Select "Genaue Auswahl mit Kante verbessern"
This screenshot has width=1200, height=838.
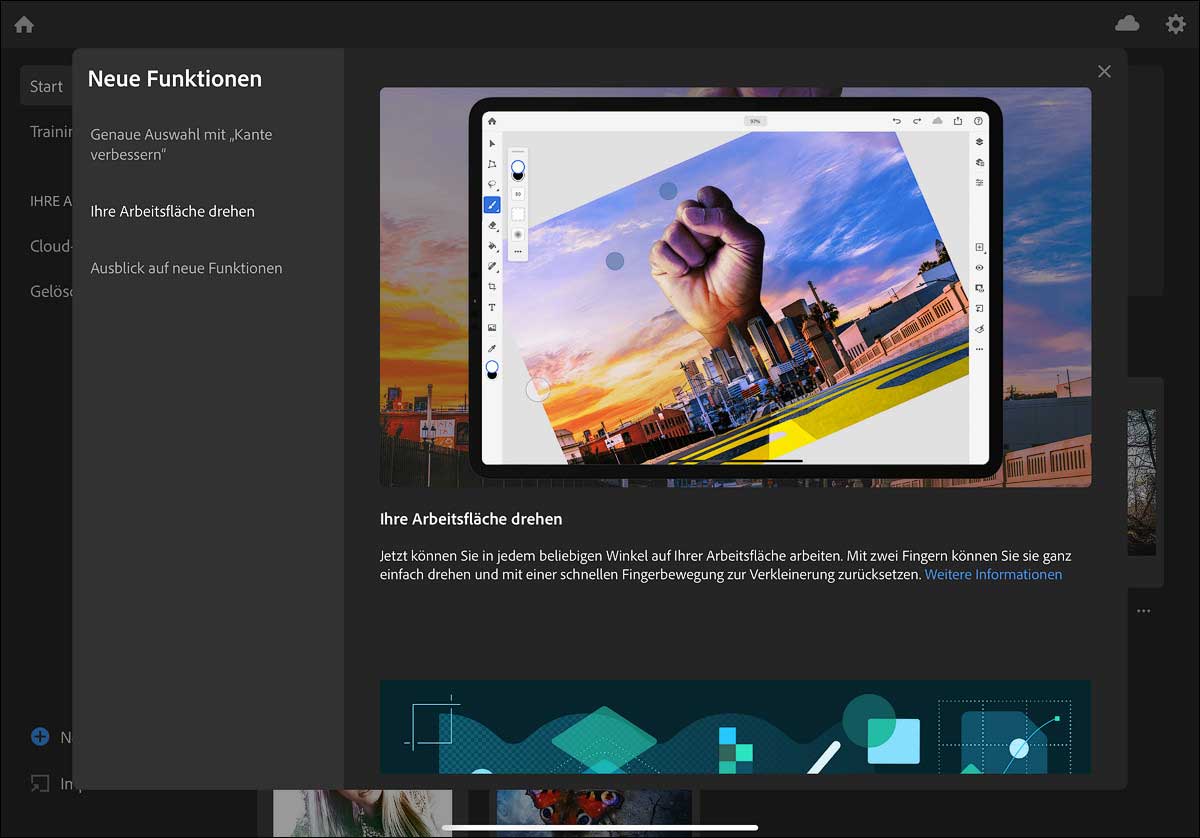click(181, 144)
